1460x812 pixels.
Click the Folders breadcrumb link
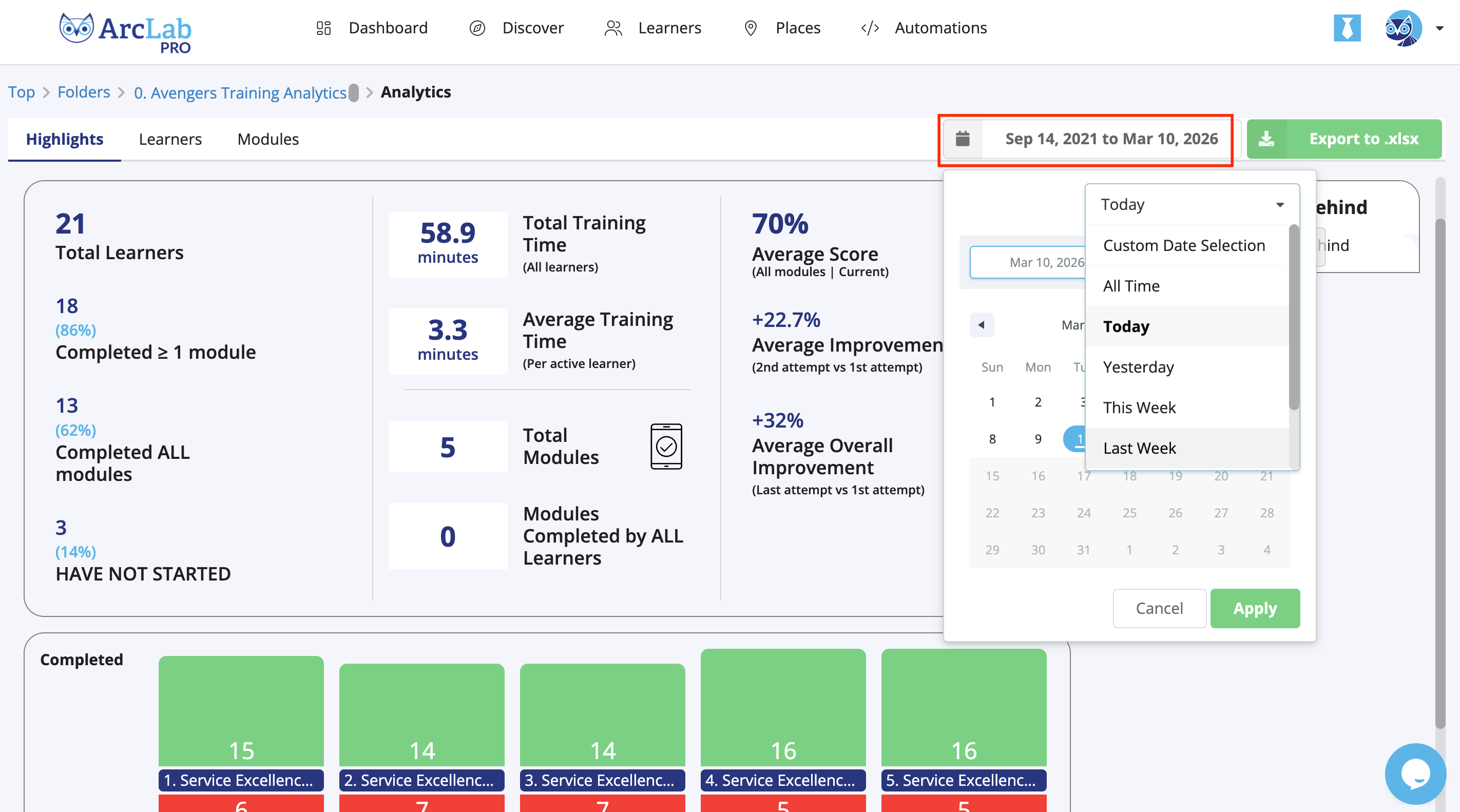83,92
